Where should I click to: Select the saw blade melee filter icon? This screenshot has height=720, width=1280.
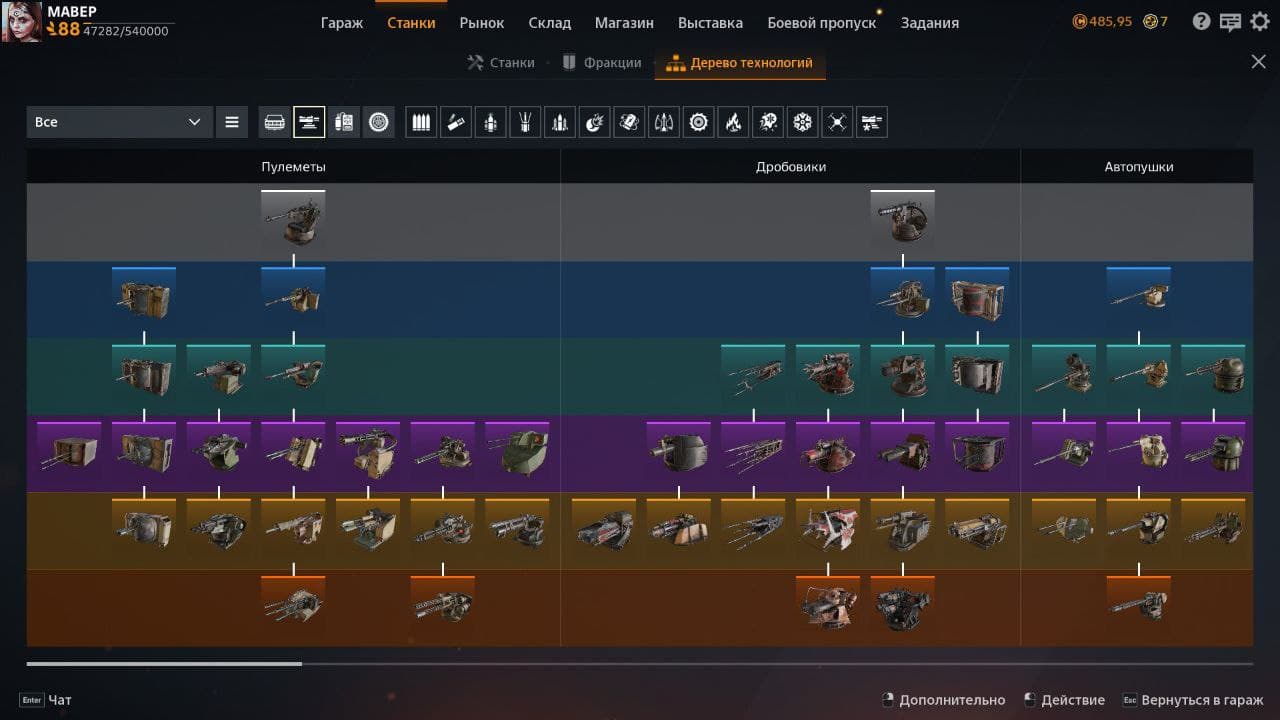pos(698,122)
